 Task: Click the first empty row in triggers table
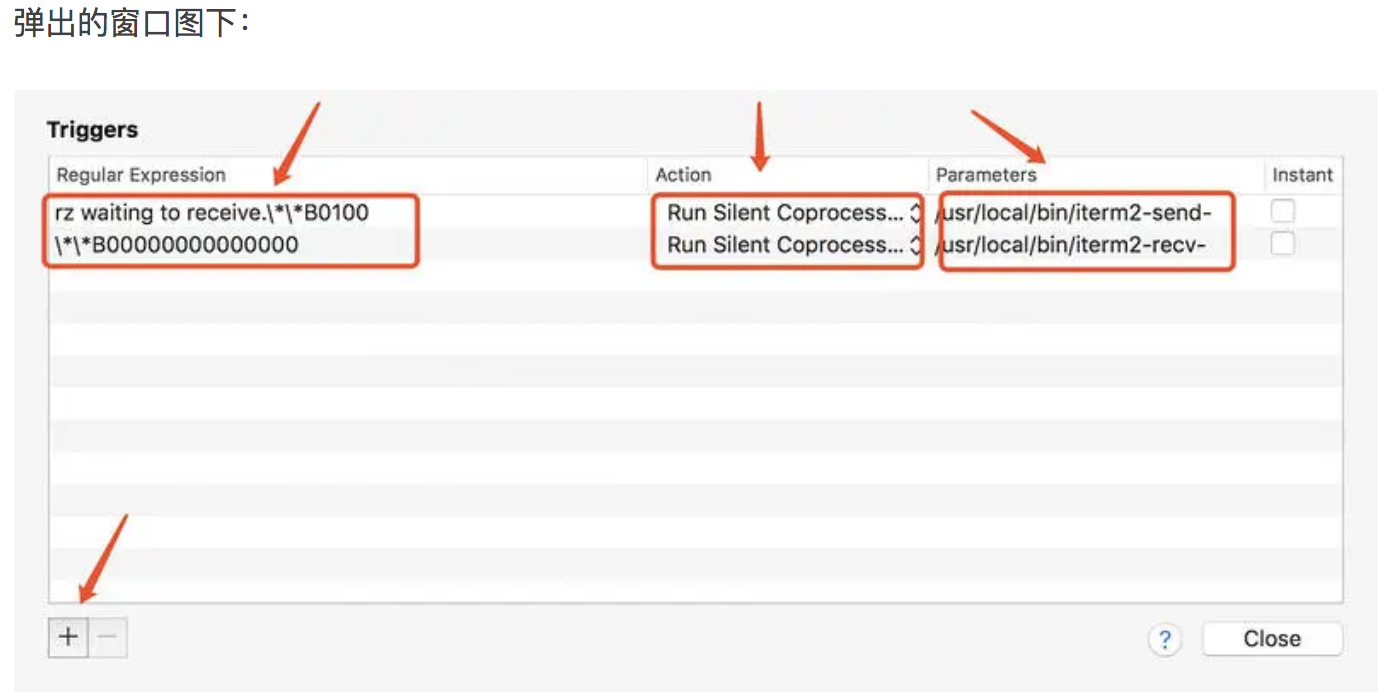[x=695, y=276]
